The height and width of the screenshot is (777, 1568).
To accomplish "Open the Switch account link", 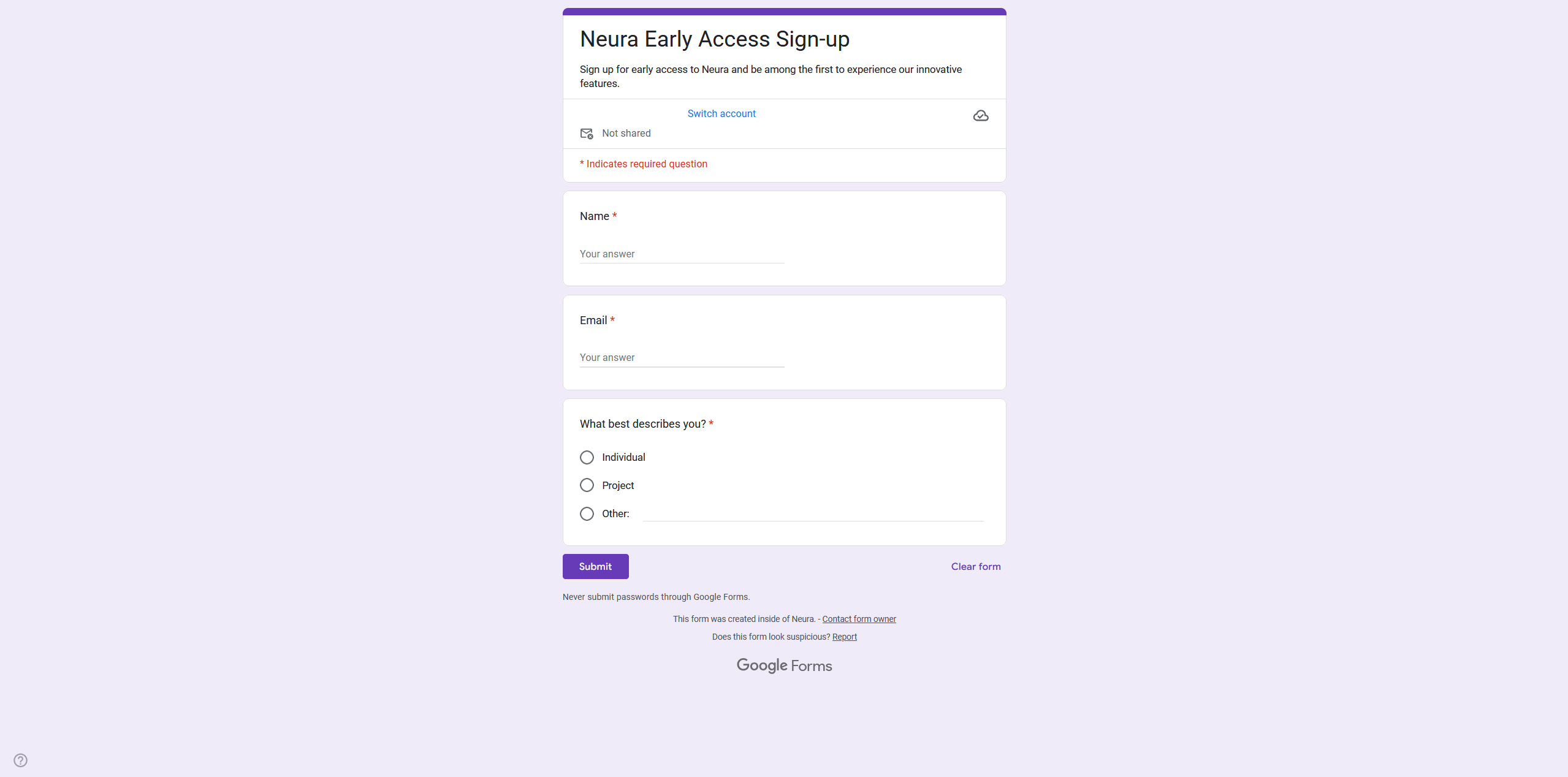I will [721, 114].
